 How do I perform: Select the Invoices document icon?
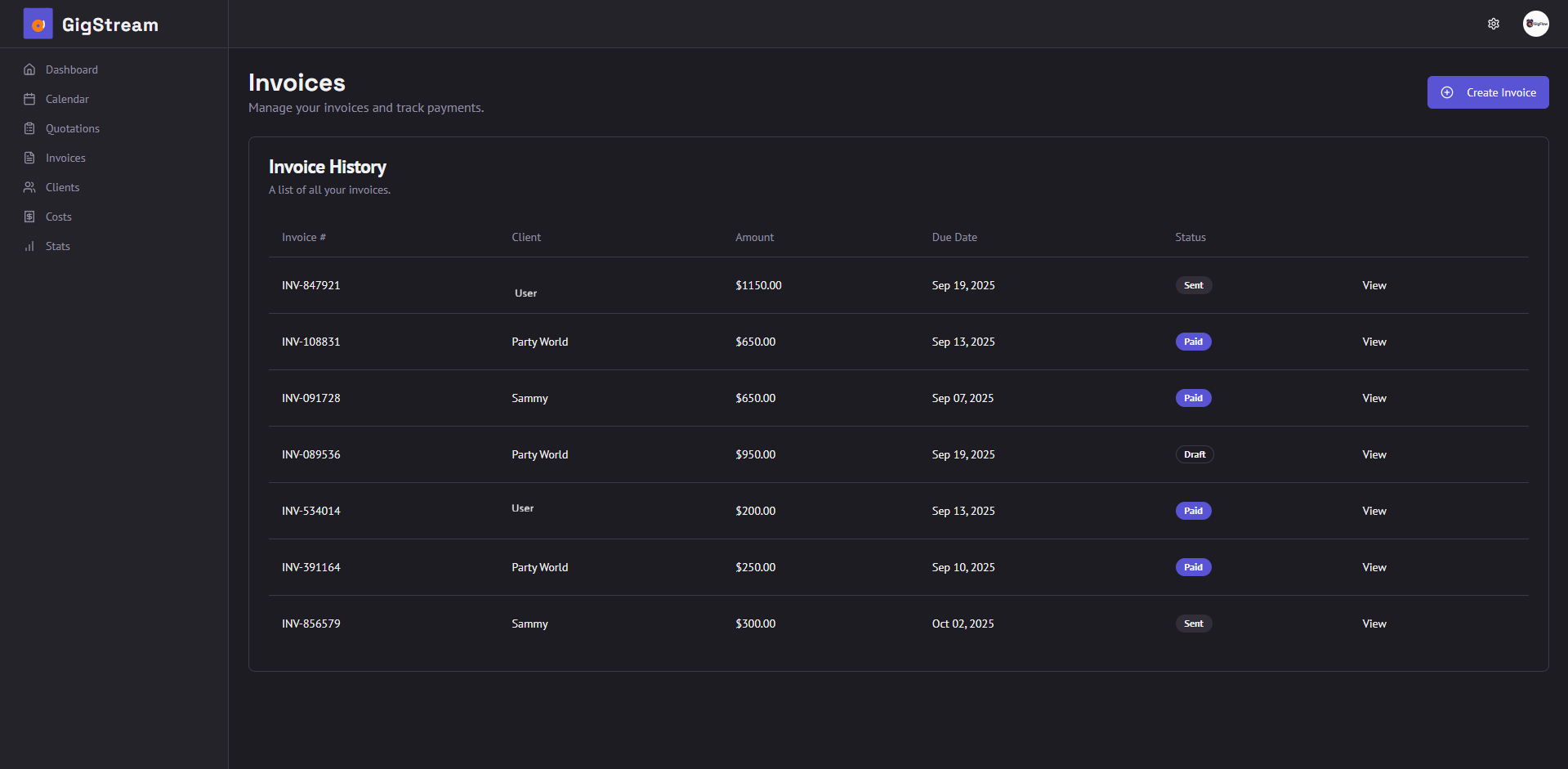(29, 157)
